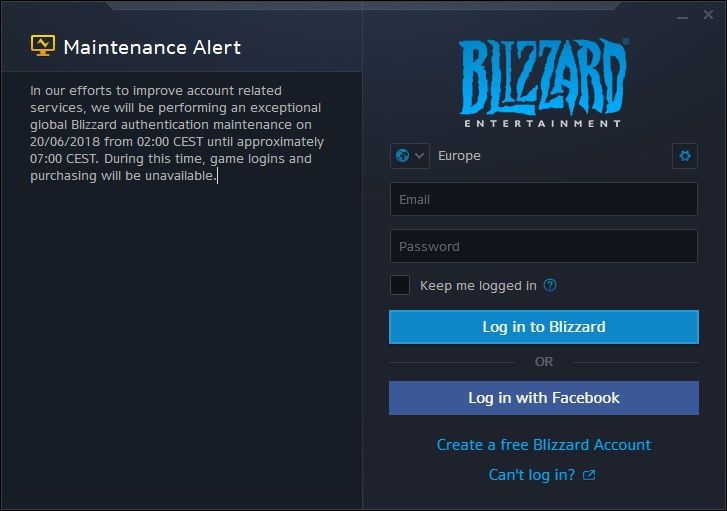Click the Log in to Blizzard button
This screenshot has width=727, height=511.
point(543,327)
